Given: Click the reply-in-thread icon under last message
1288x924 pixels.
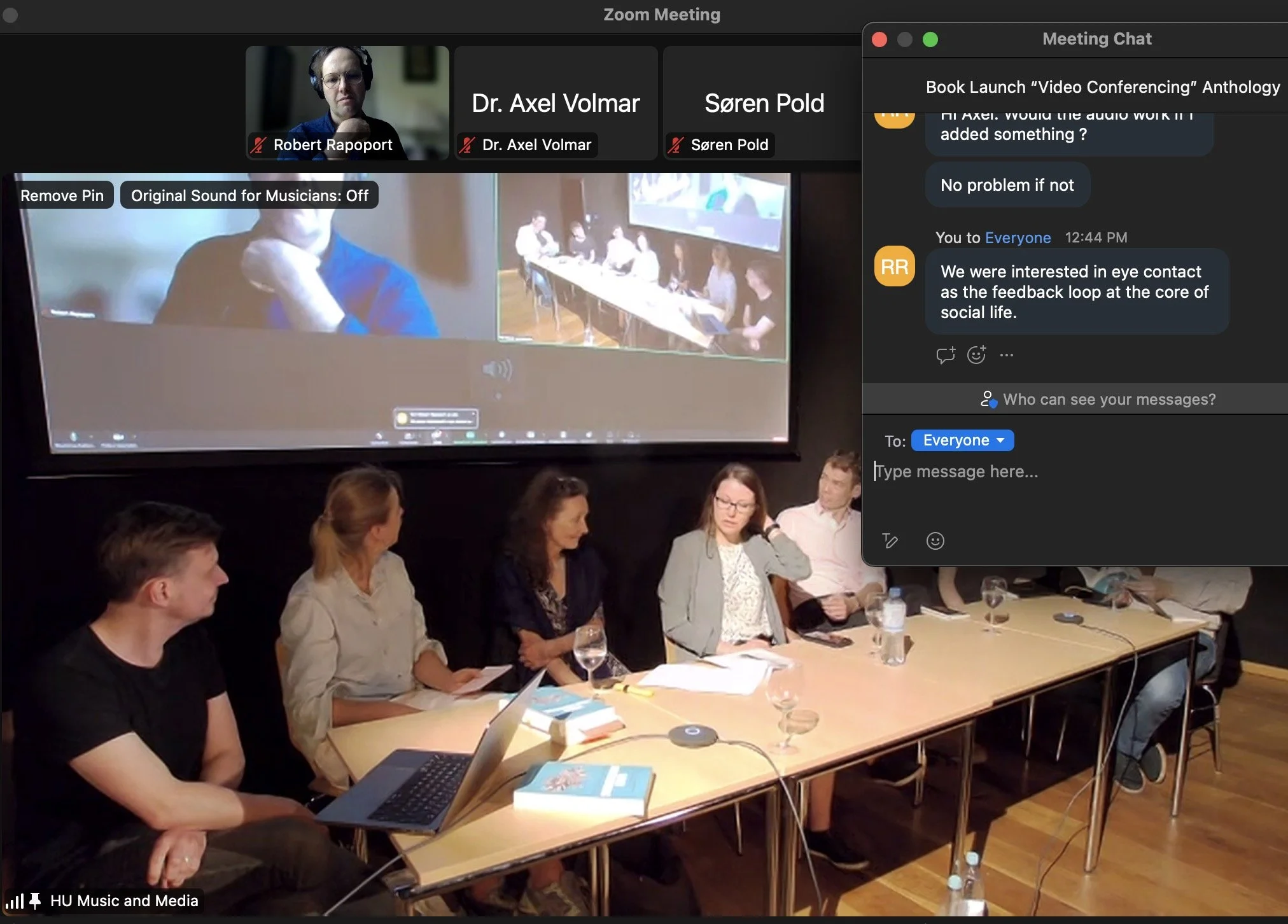Looking at the screenshot, I should point(945,355).
